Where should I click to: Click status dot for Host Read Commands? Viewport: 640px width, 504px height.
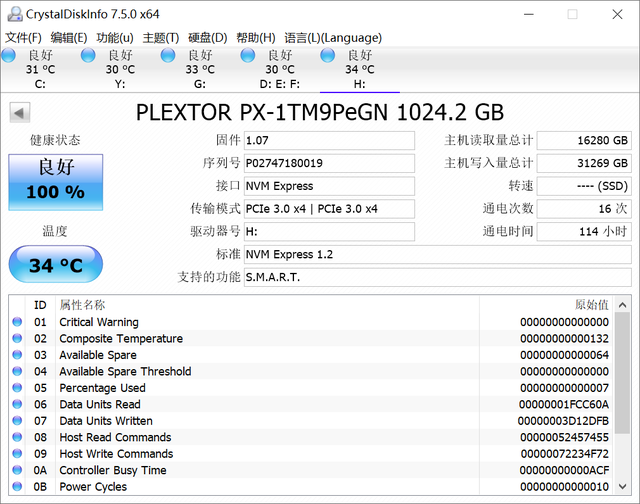coord(17,437)
